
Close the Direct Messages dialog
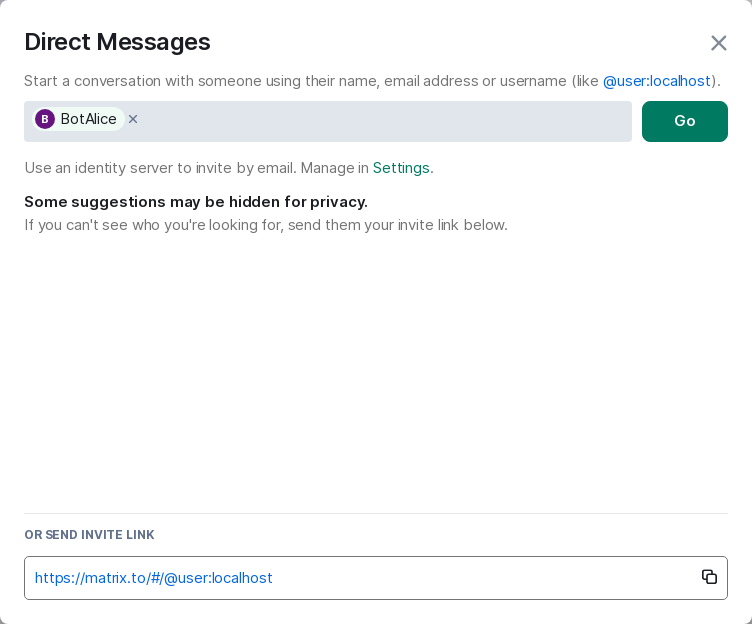click(x=718, y=43)
